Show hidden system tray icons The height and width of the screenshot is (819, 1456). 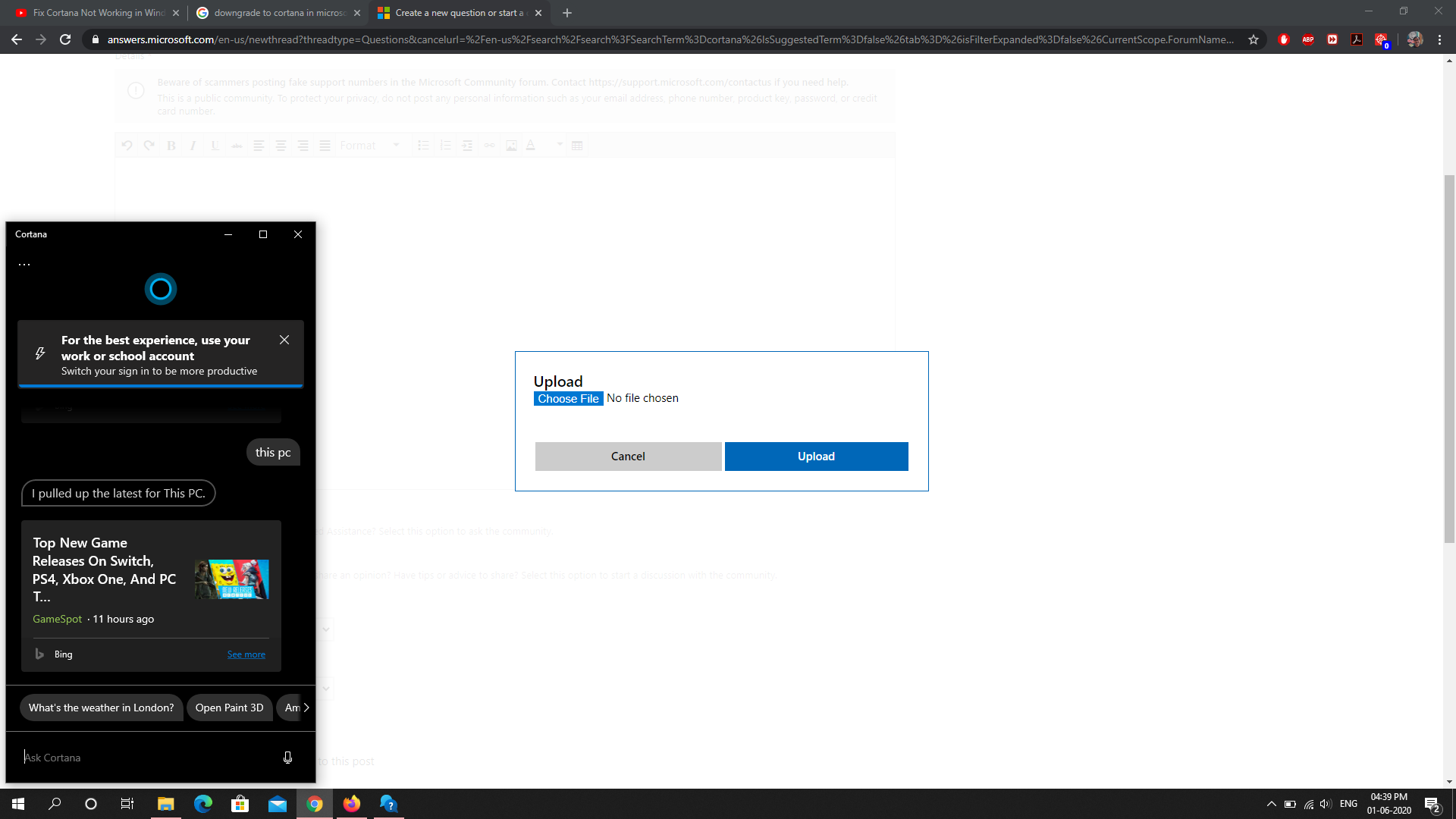pyautogui.click(x=1272, y=804)
